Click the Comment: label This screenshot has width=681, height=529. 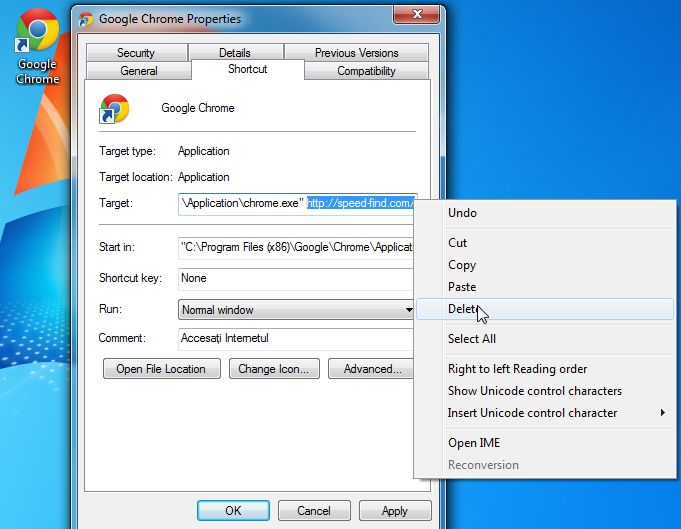point(122,338)
